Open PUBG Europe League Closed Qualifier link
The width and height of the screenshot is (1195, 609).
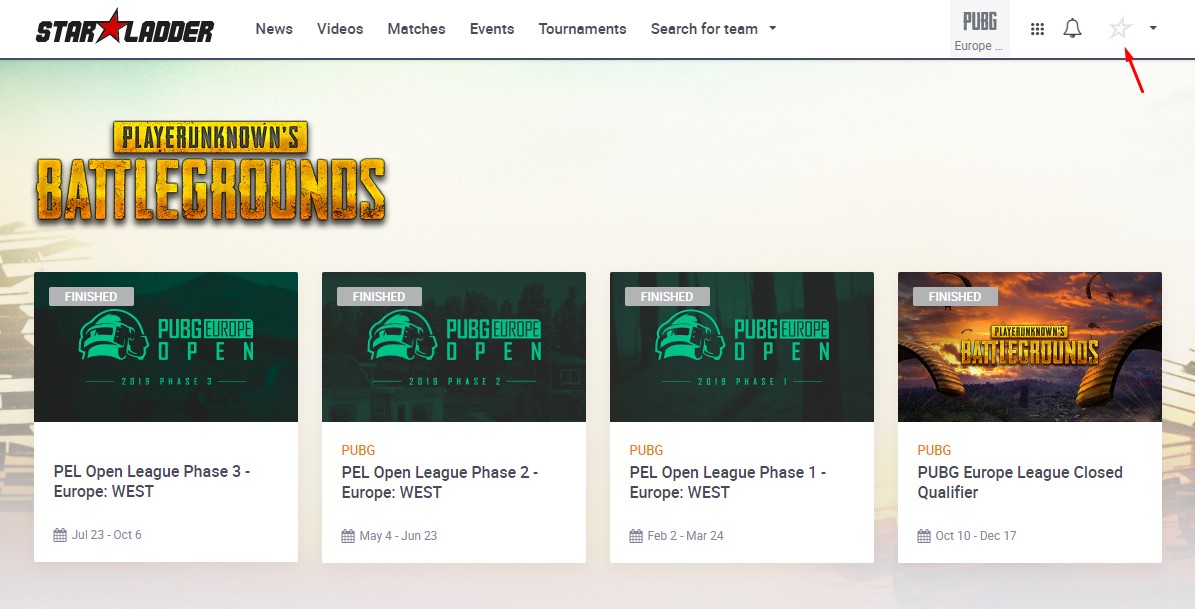(x=1019, y=482)
